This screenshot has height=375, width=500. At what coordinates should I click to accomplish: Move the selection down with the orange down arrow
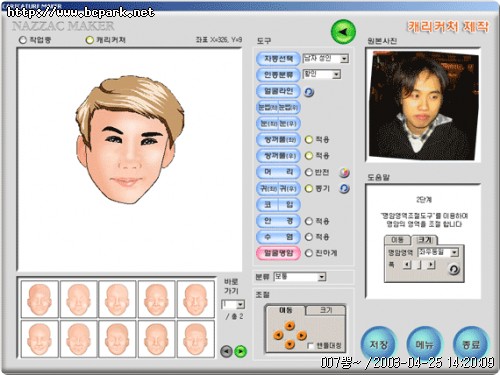coord(290,344)
